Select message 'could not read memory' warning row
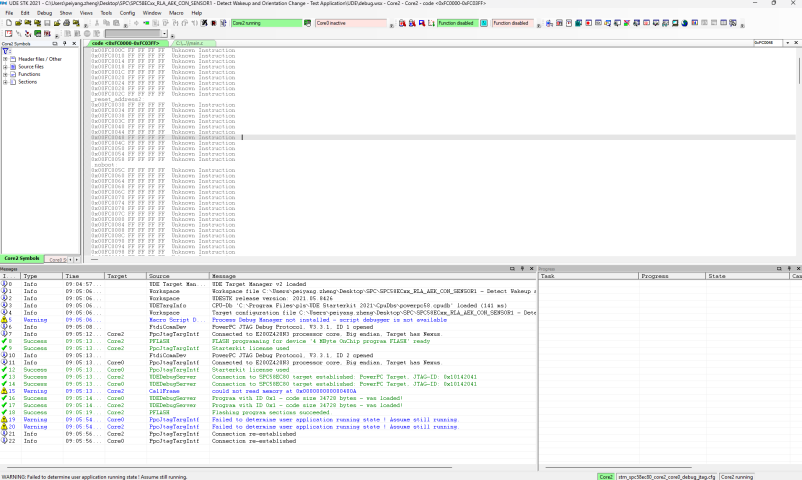The height and width of the screenshot is (480, 802). 268,391
